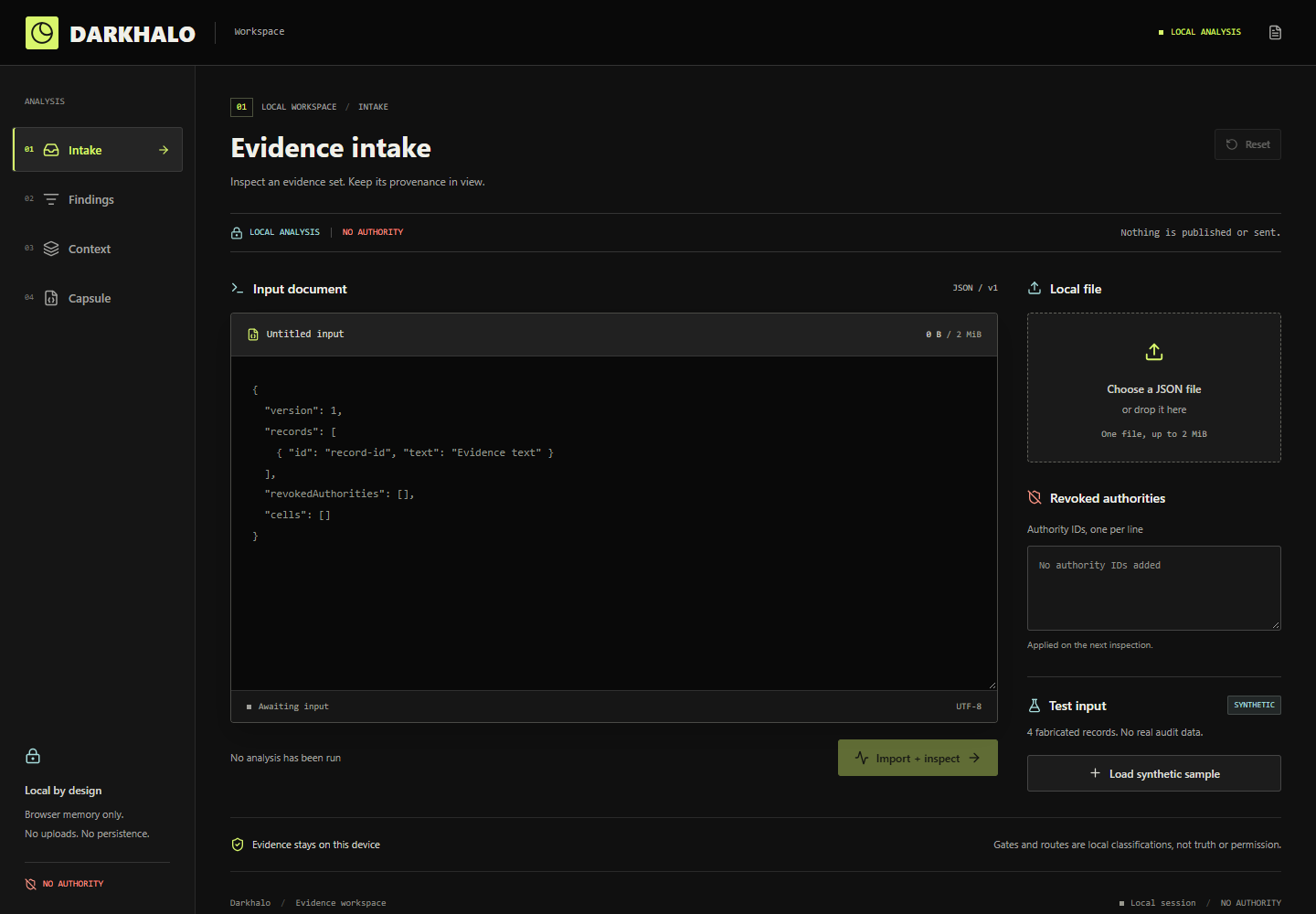Click the flask icon beside Test input
1316x914 pixels.
1035,706
